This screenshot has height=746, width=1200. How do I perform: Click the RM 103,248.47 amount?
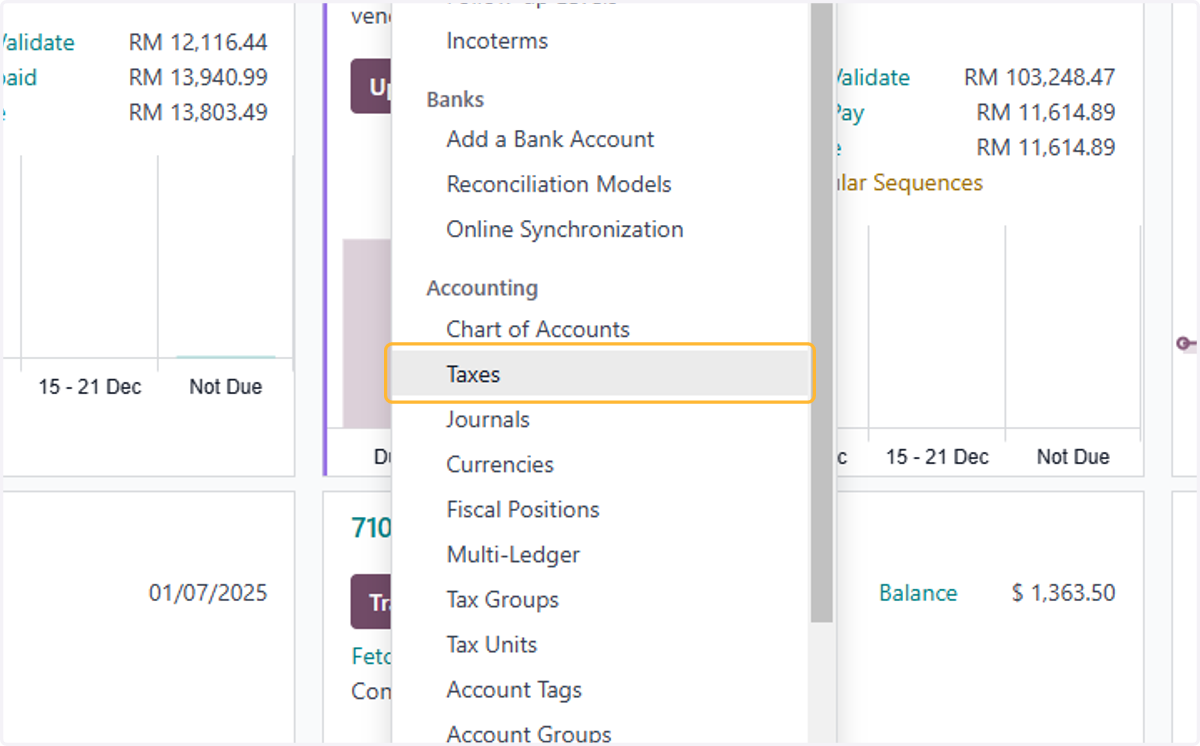(1039, 77)
